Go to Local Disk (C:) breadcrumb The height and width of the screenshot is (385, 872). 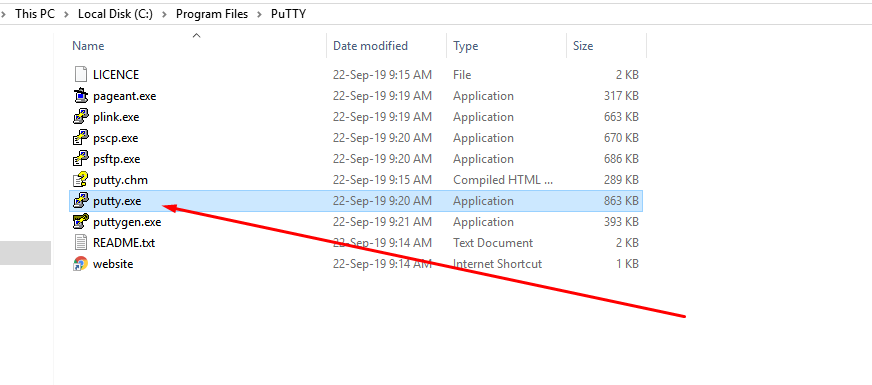tap(115, 14)
